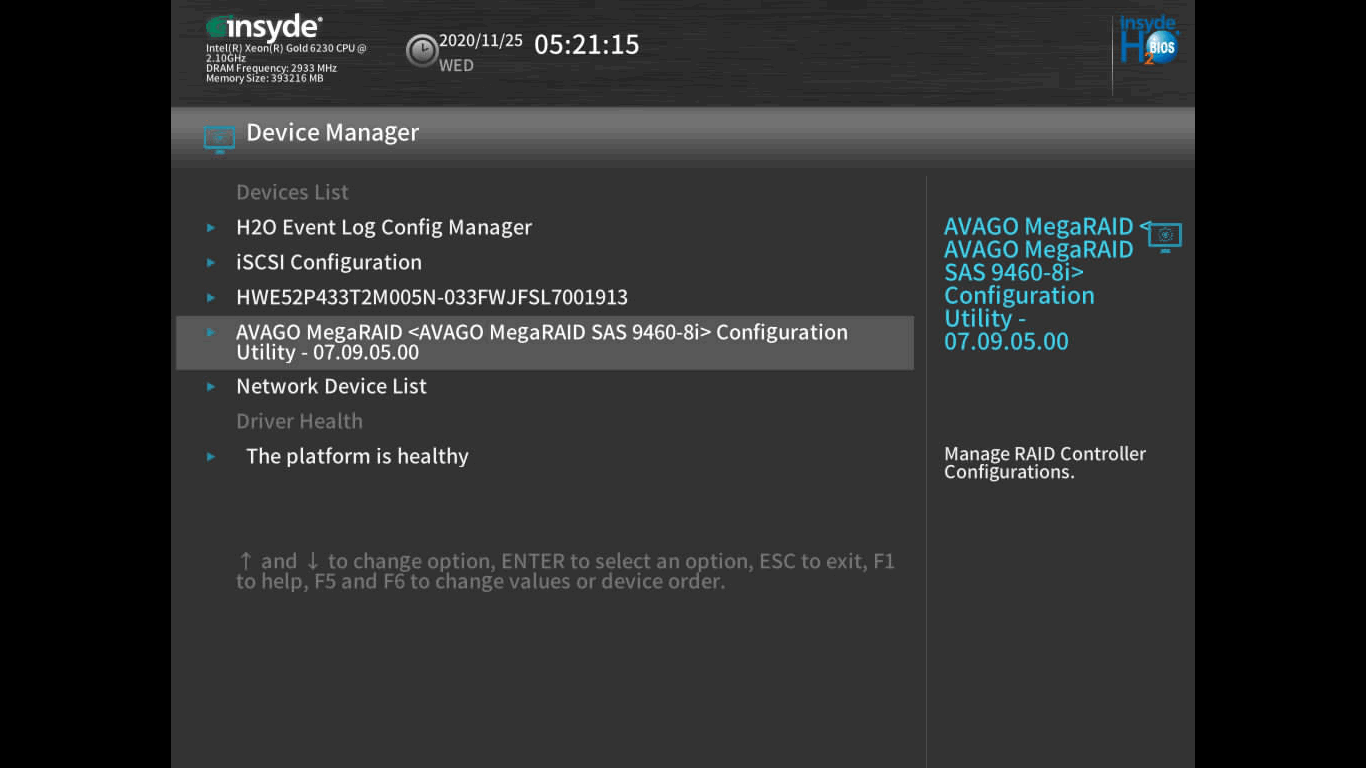Click the system time 05:21:15
Image resolution: width=1366 pixels, height=768 pixels.
(586, 45)
